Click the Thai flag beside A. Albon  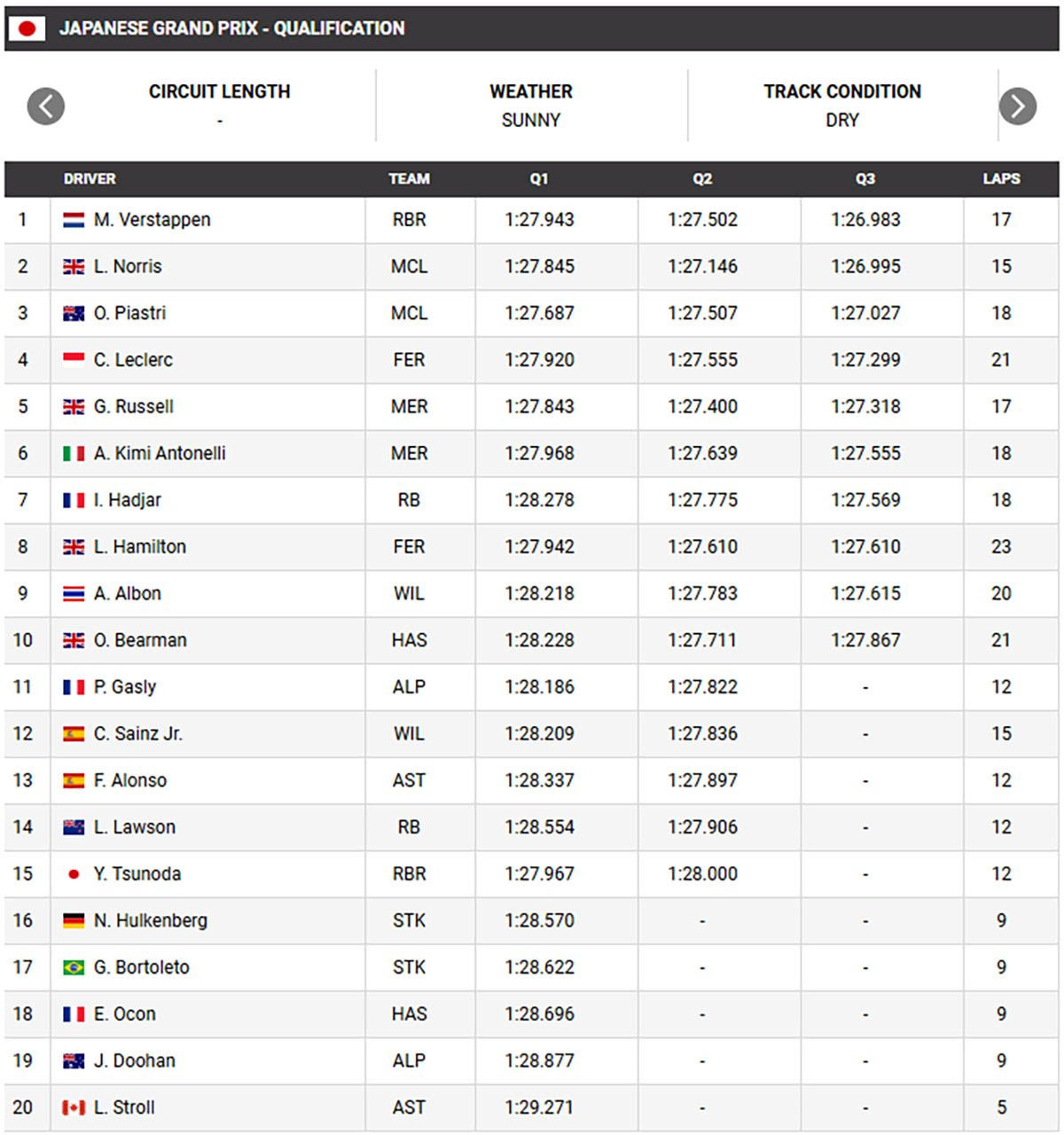click(74, 594)
